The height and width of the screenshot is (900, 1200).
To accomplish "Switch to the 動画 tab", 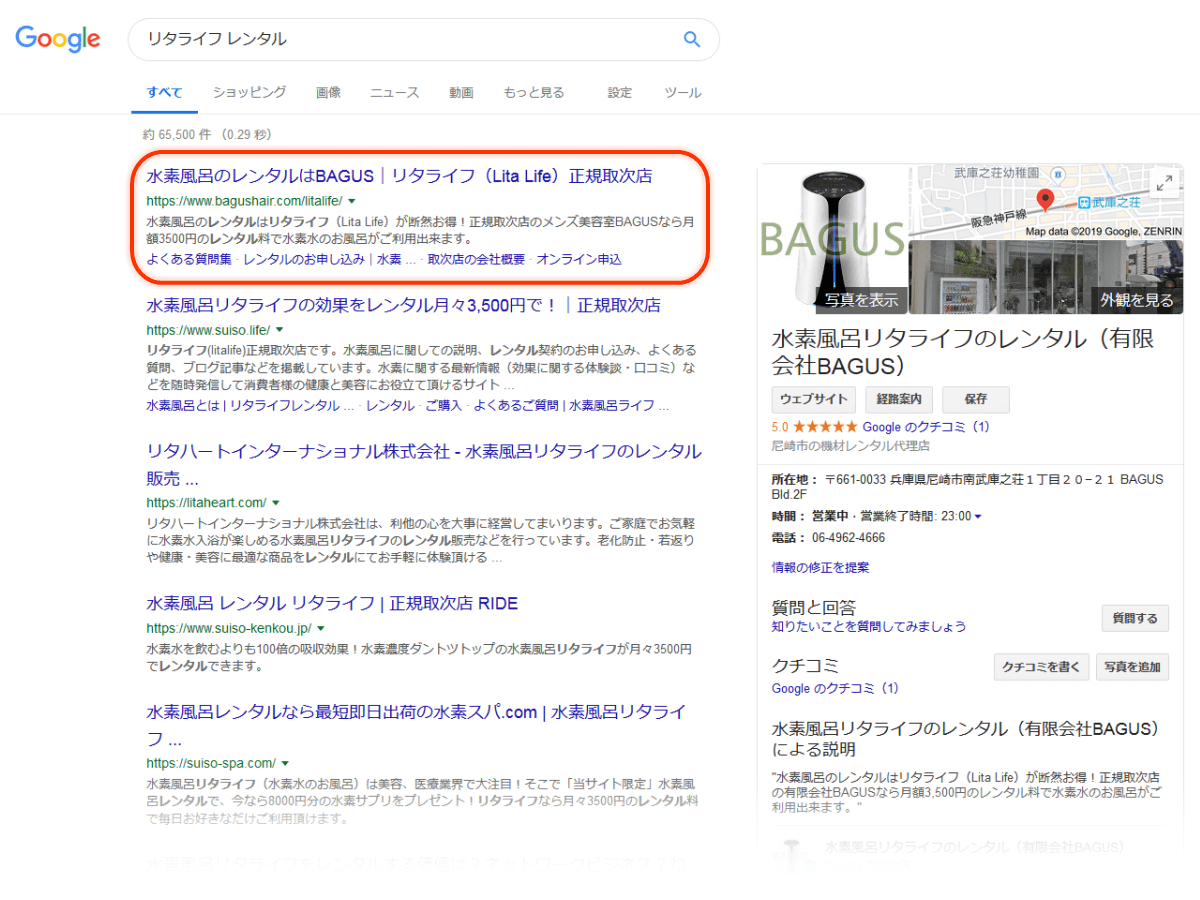I will (x=461, y=93).
